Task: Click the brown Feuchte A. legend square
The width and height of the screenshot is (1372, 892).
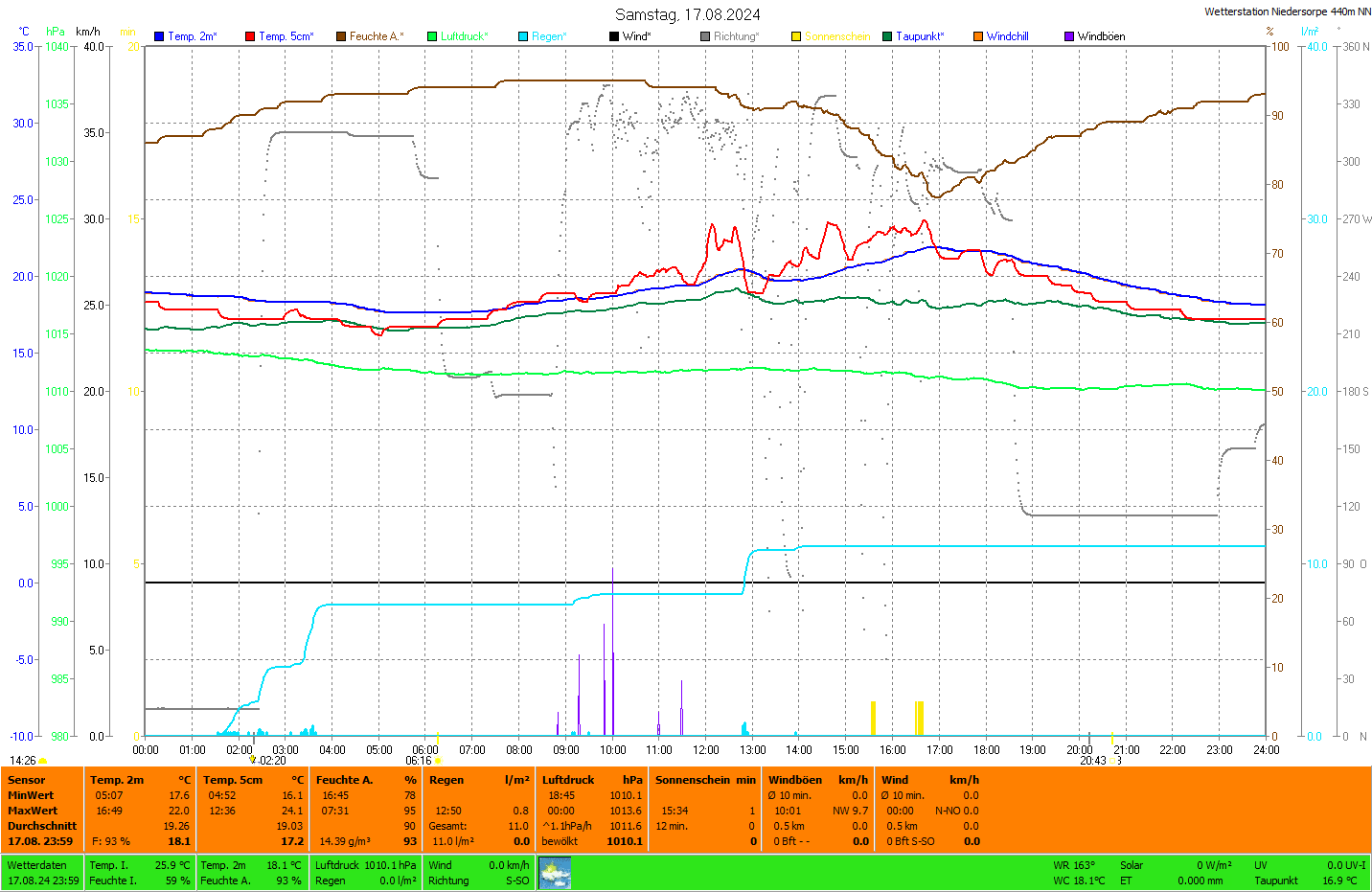Action: click(x=341, y=36)
